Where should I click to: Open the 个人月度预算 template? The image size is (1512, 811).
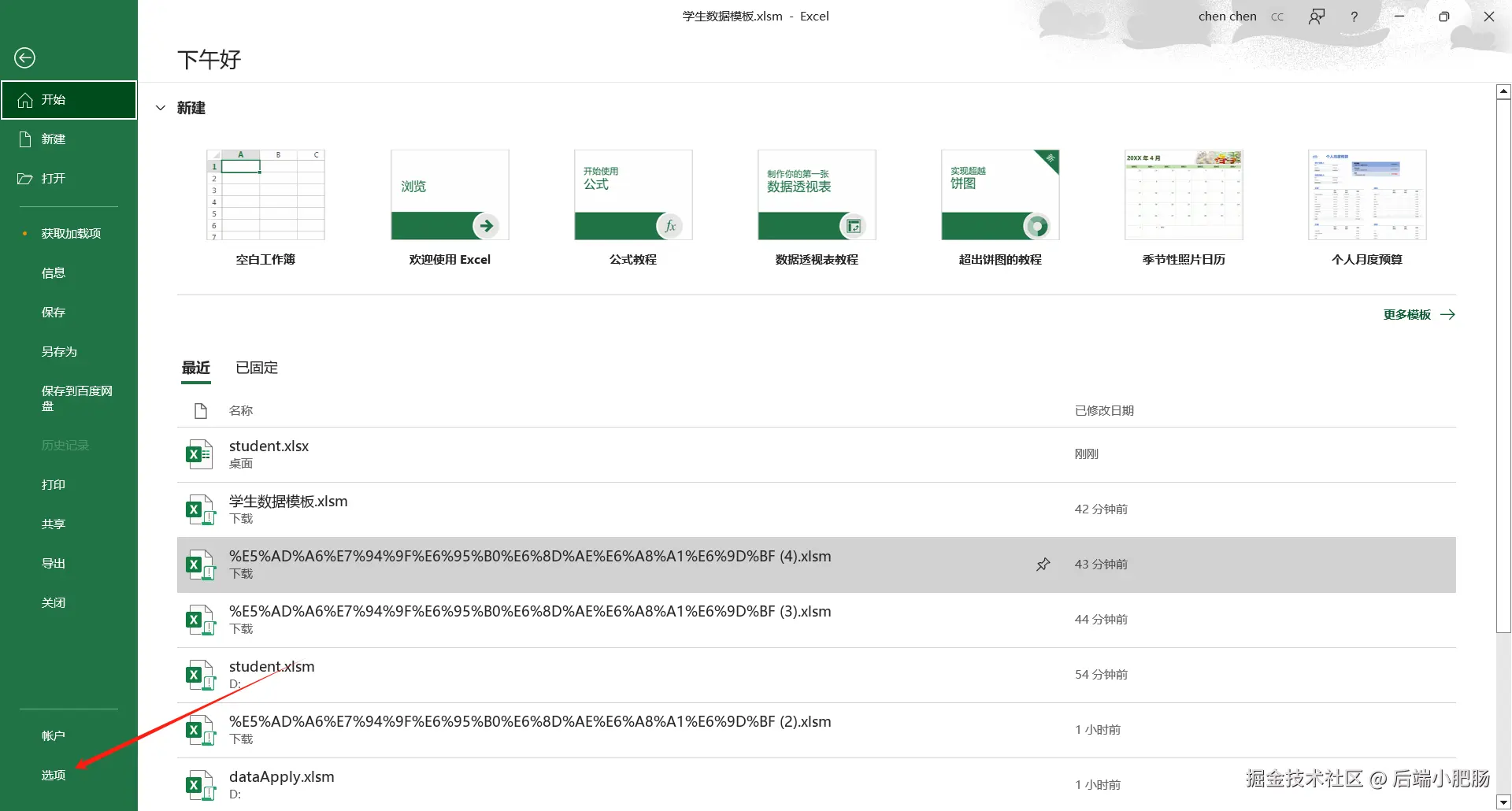click(x=1367, y=208)
